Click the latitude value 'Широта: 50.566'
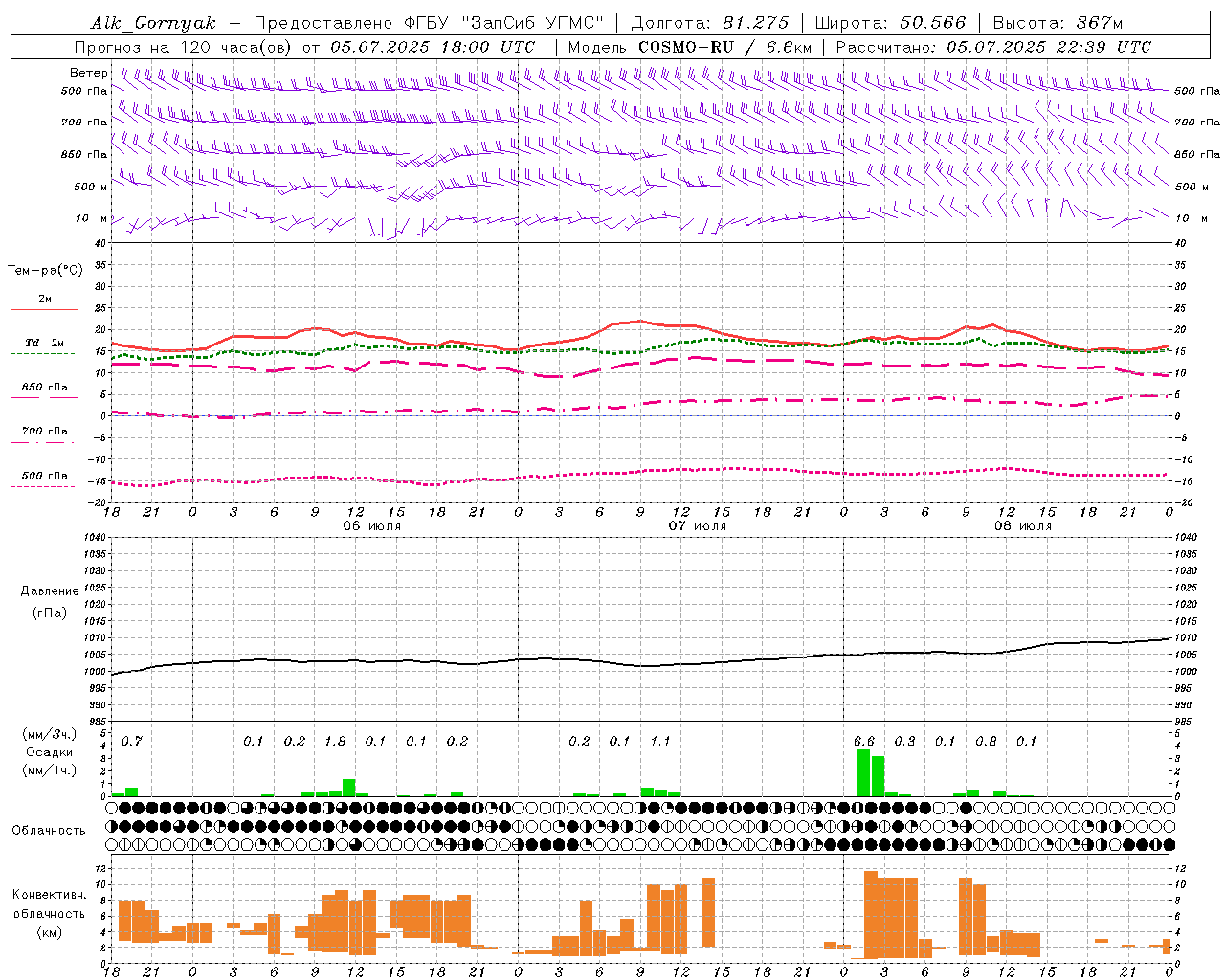Viewport: 1225px width, 980px height. coord(890,23)
